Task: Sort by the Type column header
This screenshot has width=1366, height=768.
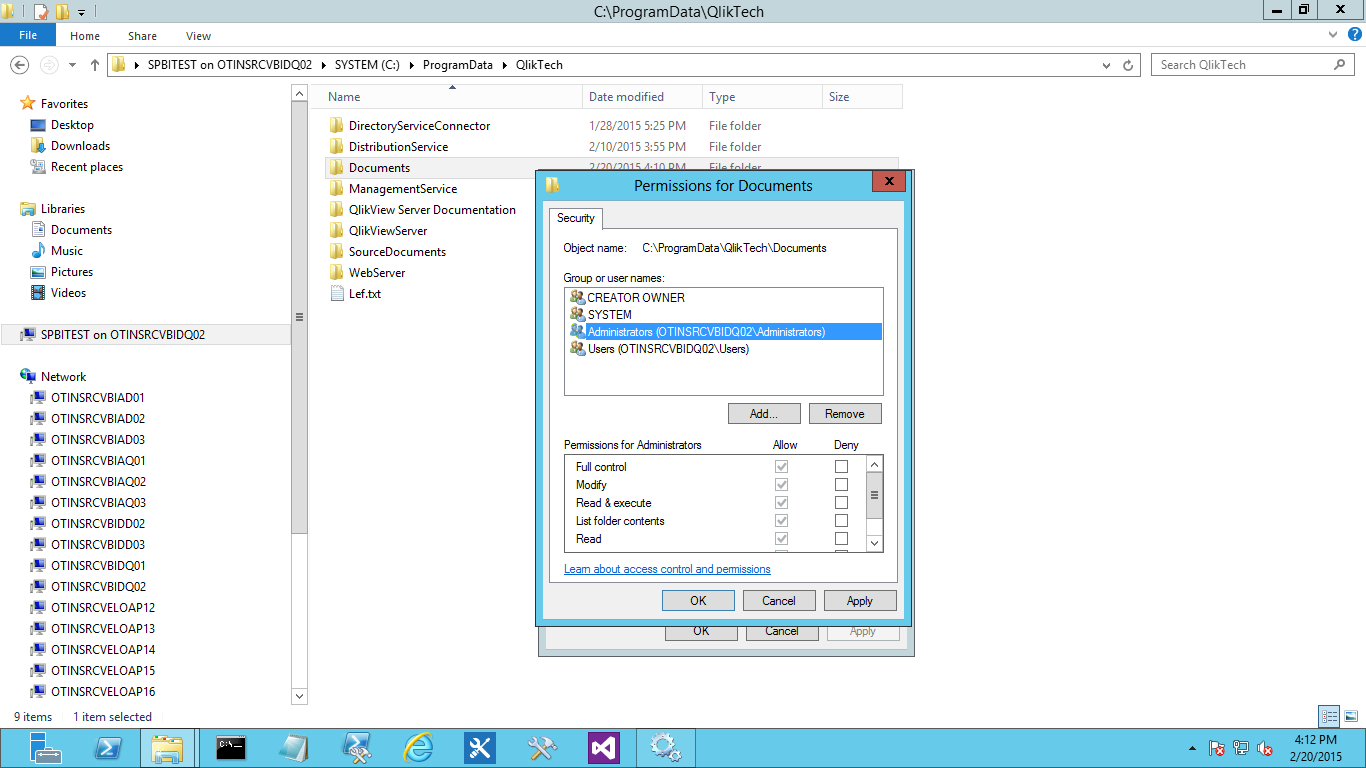Action: tap(762, 97)
